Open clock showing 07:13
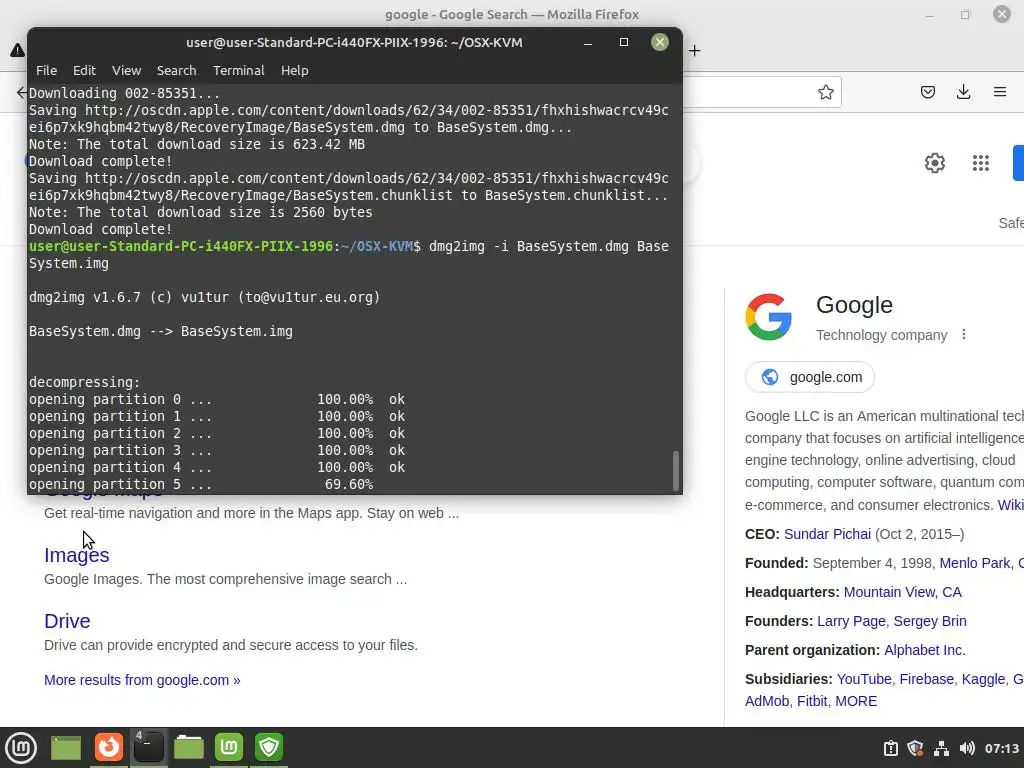 point(1002,748)
